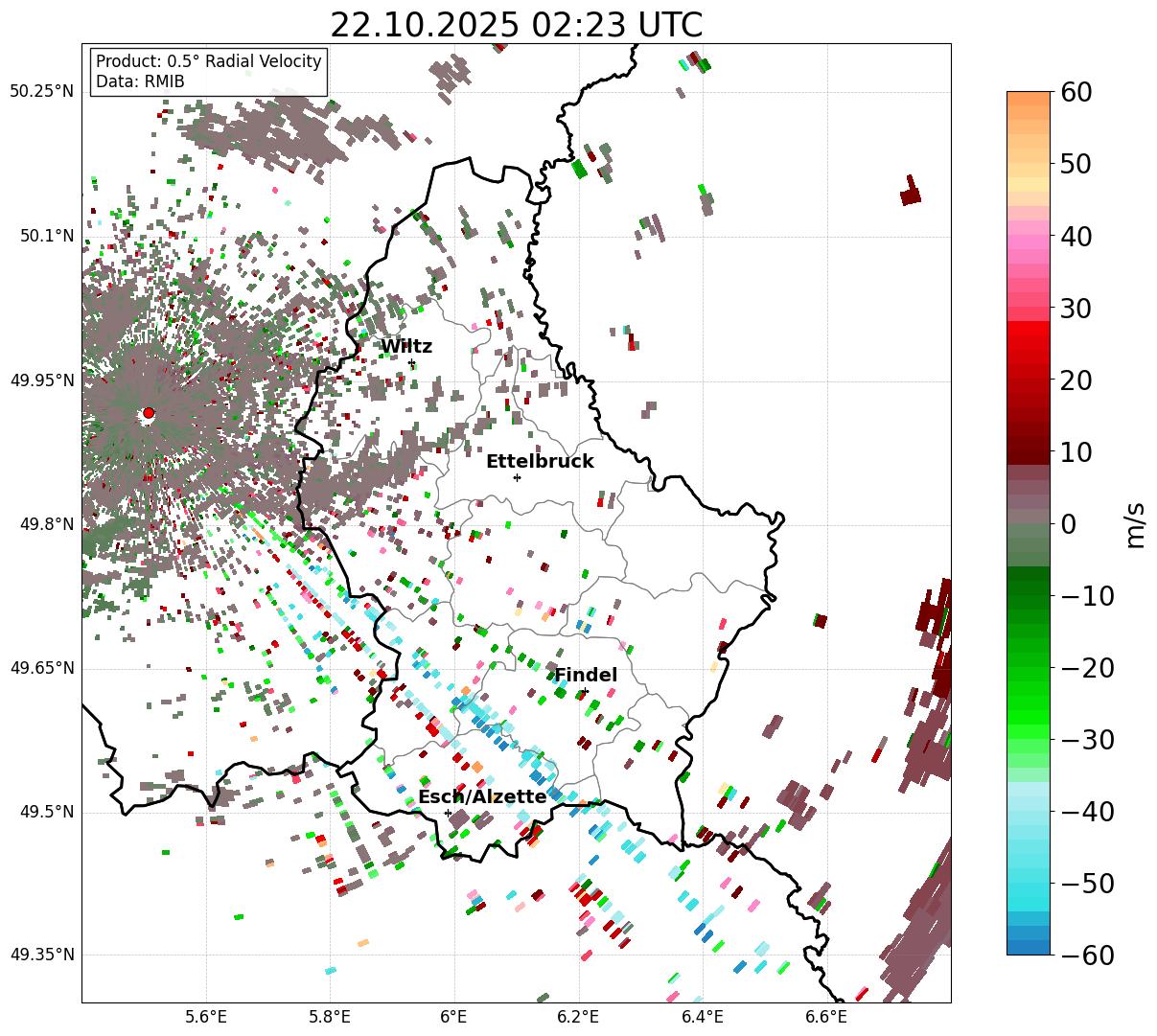Viewport: 1157px width, 1036px height.
Task: Click the Wiltz city label
Action: point(406,347)
